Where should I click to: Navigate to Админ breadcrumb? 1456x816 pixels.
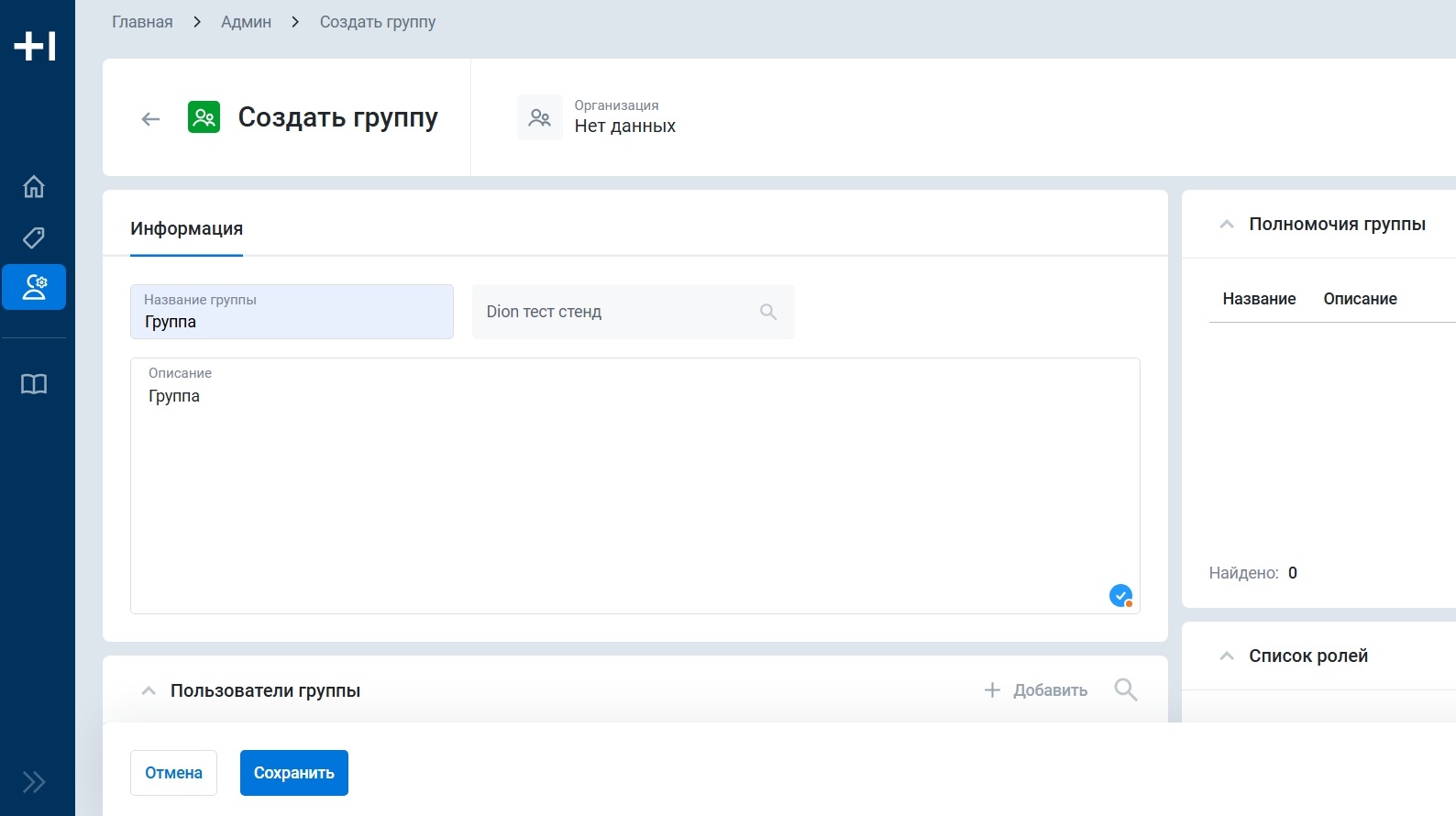(246, 22)
